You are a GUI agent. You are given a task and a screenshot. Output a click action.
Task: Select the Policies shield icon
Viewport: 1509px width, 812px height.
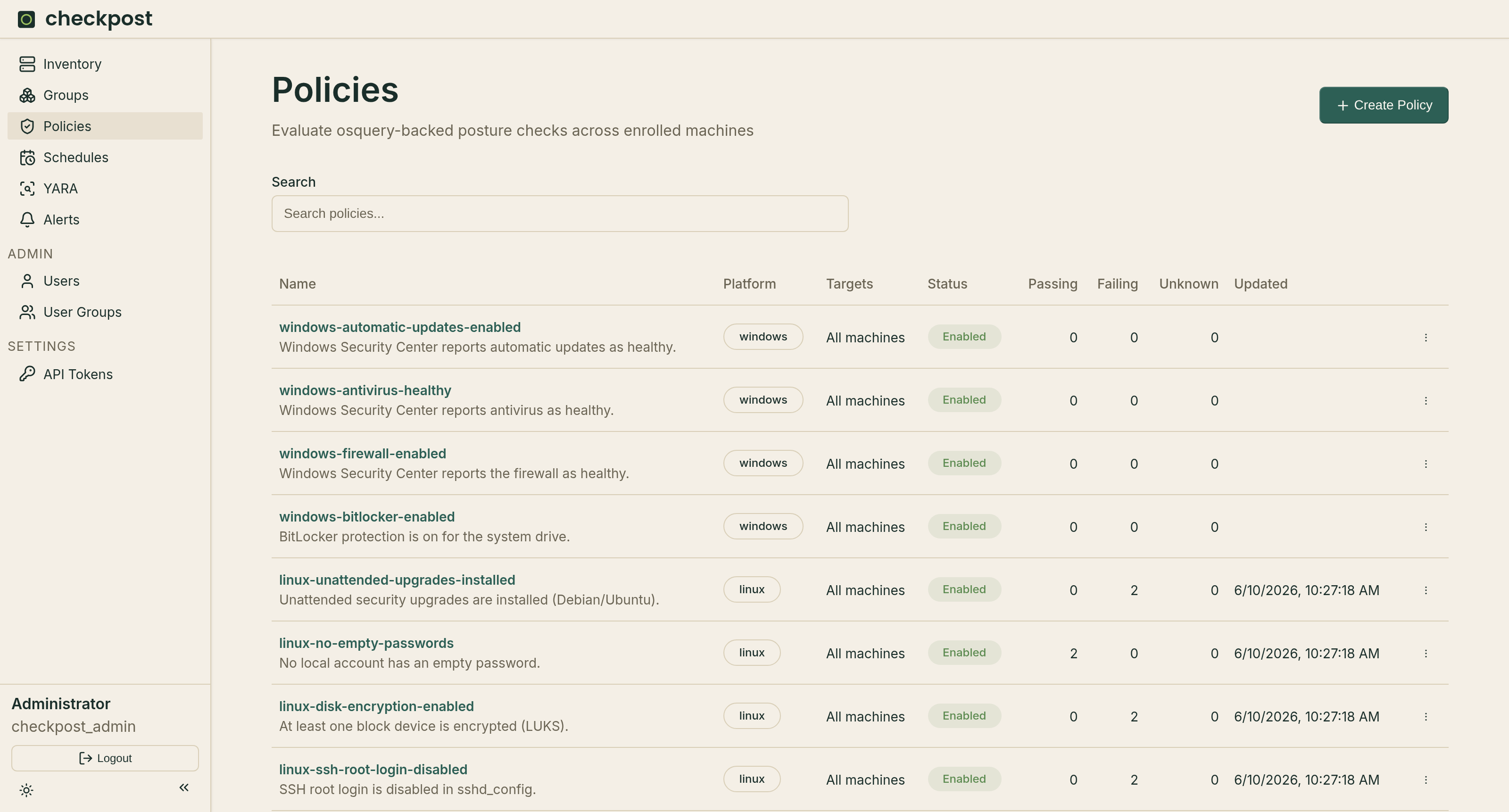(x=27, y=126)
